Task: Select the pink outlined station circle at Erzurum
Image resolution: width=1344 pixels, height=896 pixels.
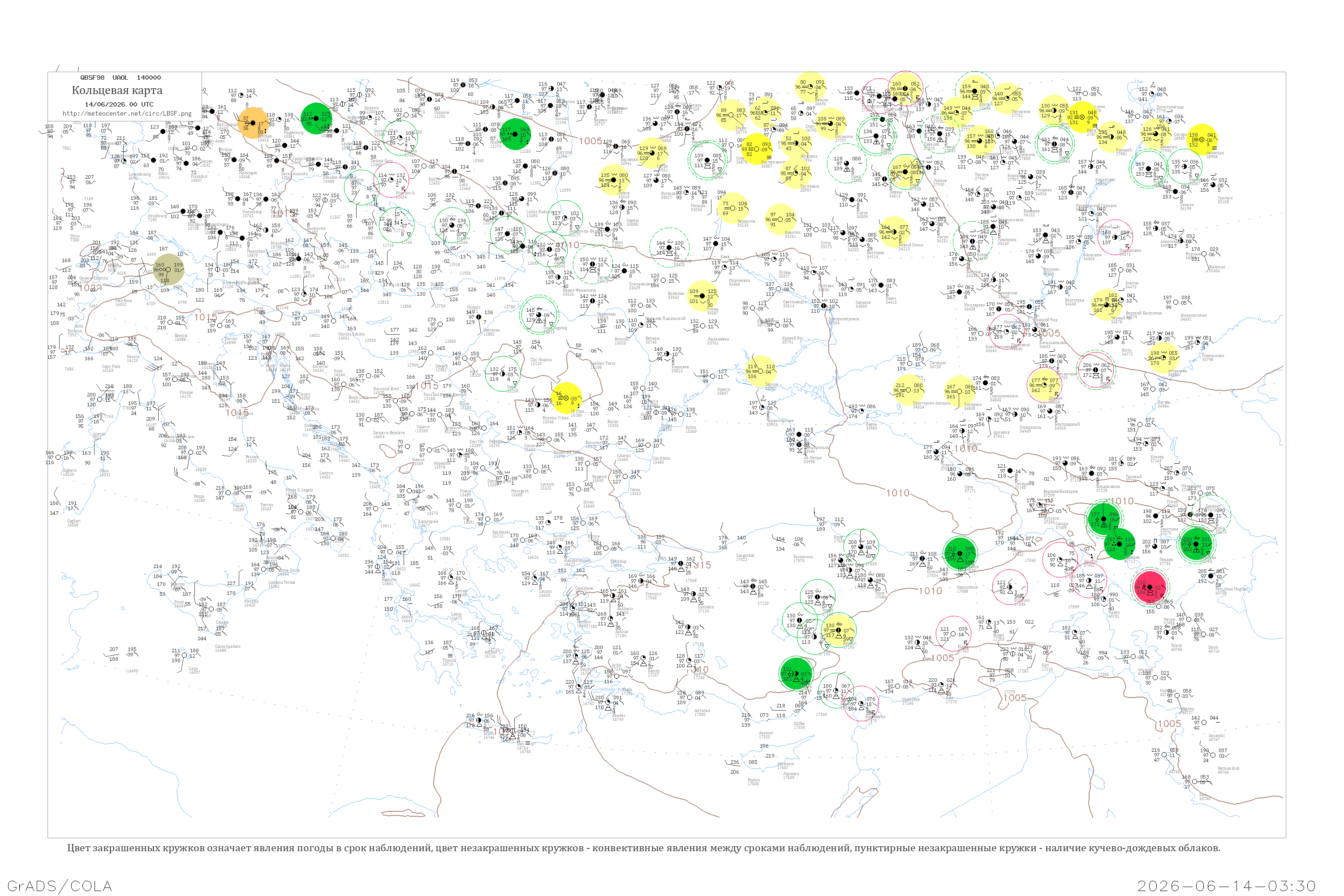Action: [x=1010, y=587]
